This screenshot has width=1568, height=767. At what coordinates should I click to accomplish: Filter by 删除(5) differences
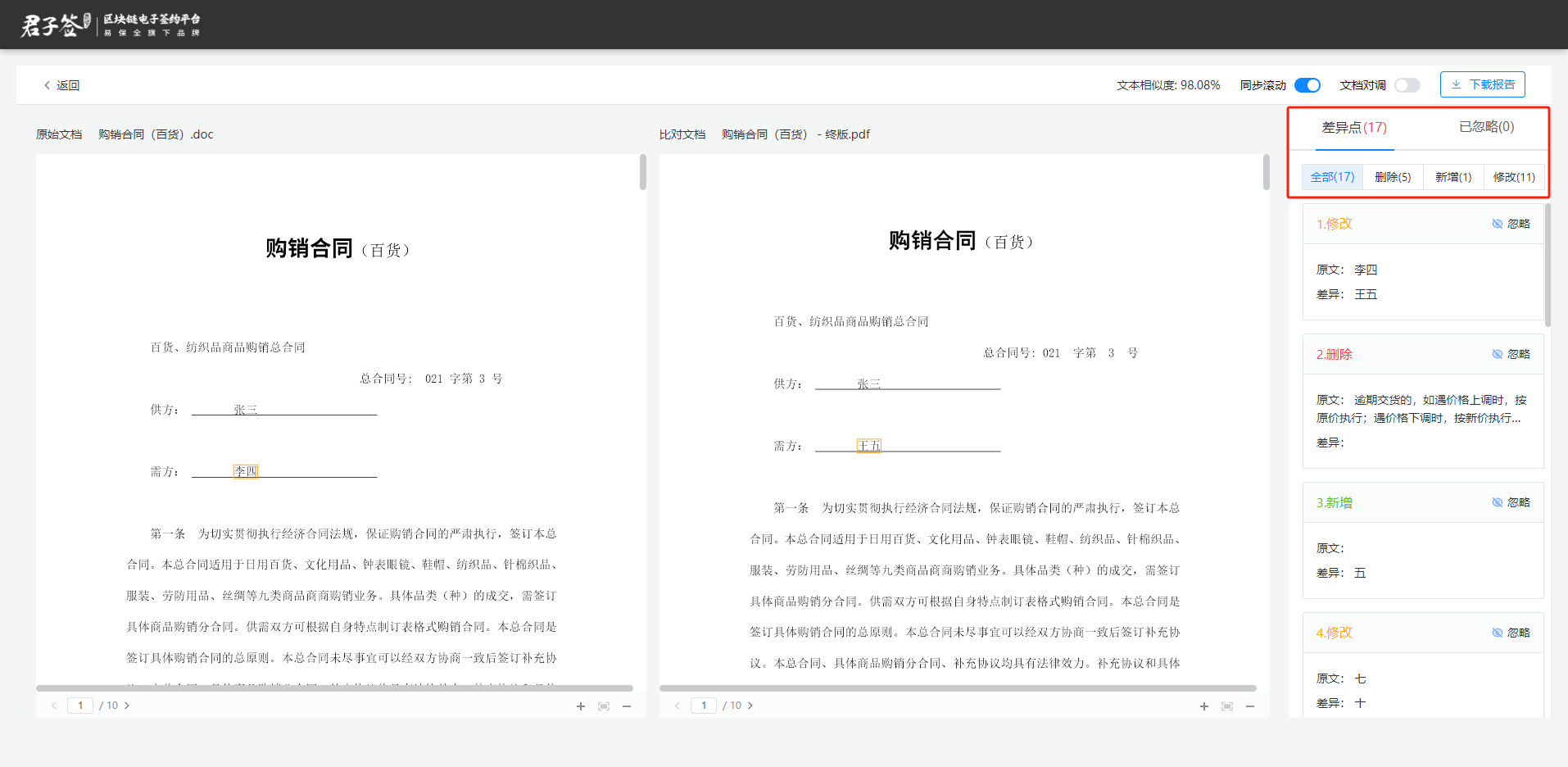coord(1393,177)
